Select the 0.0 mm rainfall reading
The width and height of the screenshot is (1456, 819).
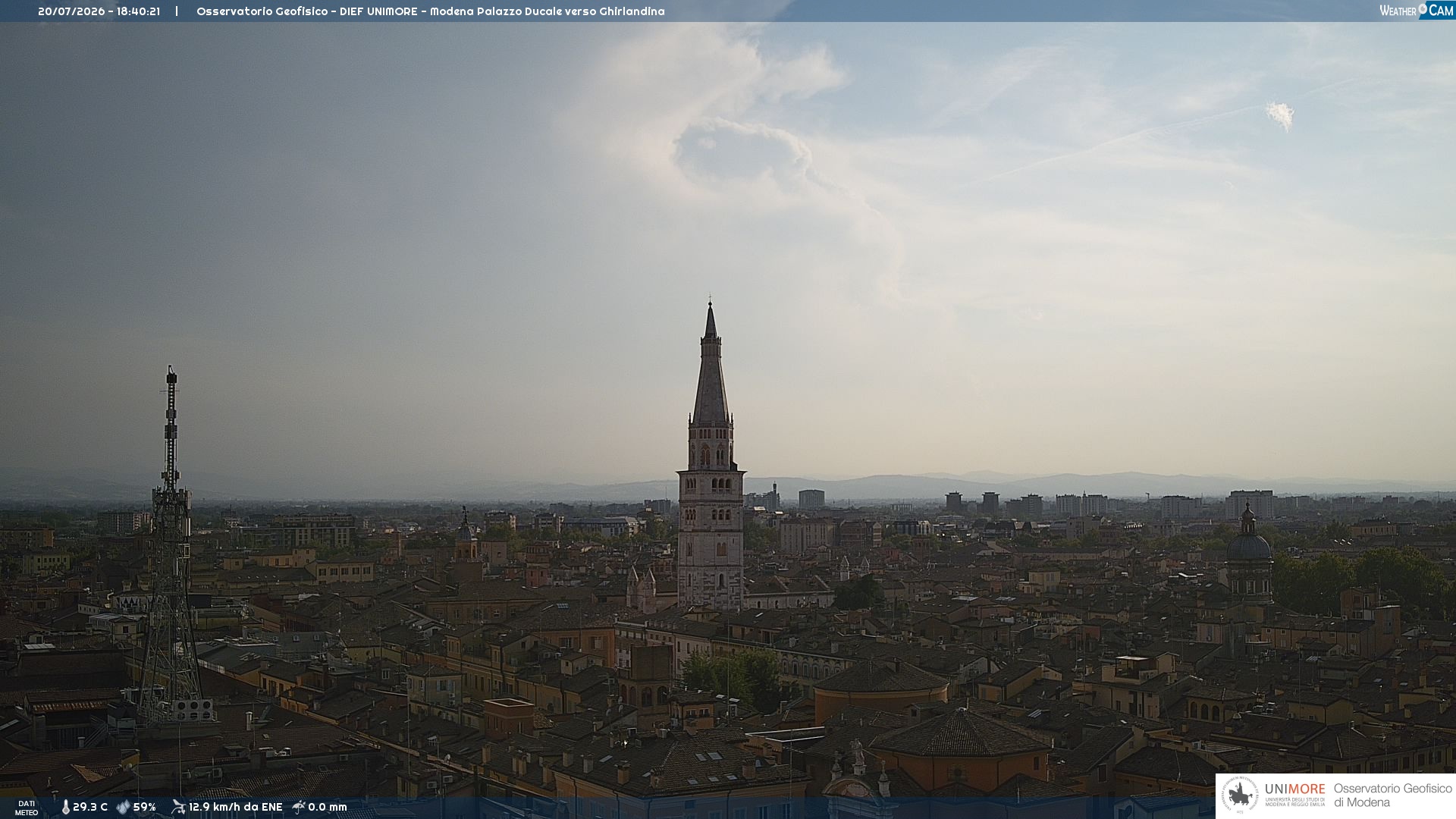(x=328, y=808)
